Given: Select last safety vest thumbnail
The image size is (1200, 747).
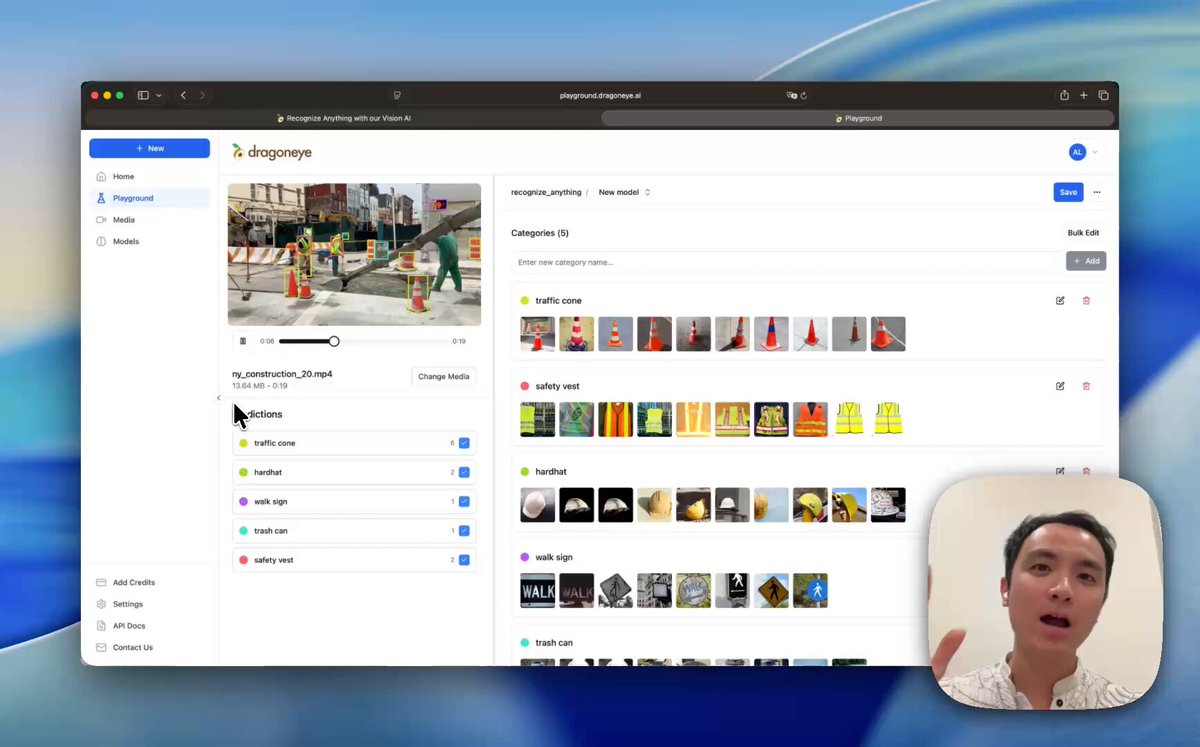Looking at the screenshot, I should pos(888,420).
